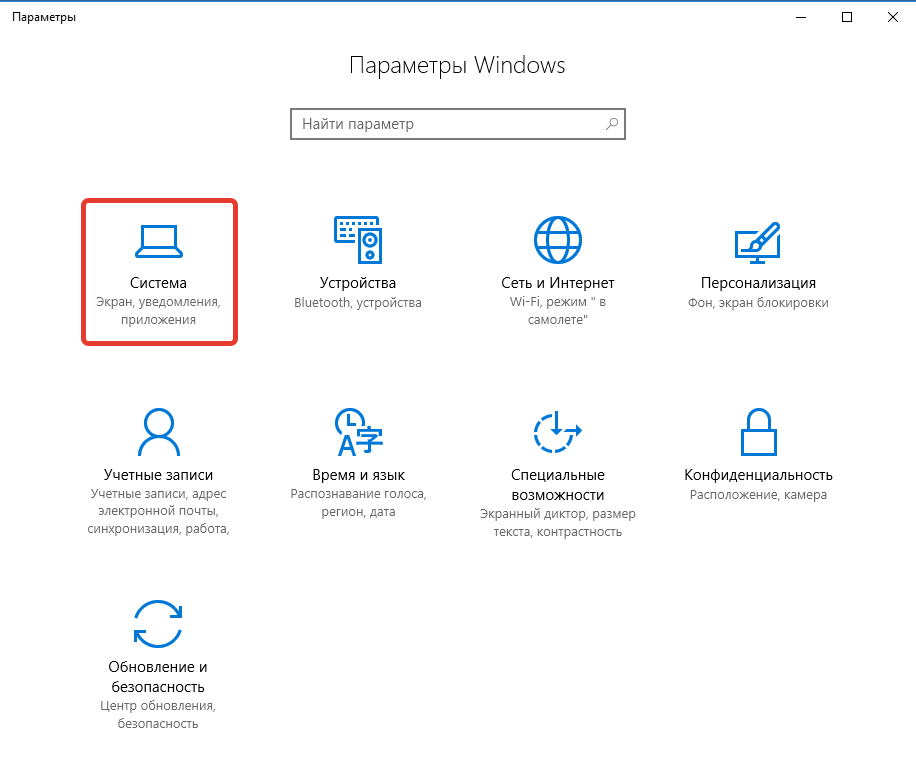The height and width of the screenshot is (777, 916).
Task: Open the Учетные записи person icon
Action: [159, 432]
